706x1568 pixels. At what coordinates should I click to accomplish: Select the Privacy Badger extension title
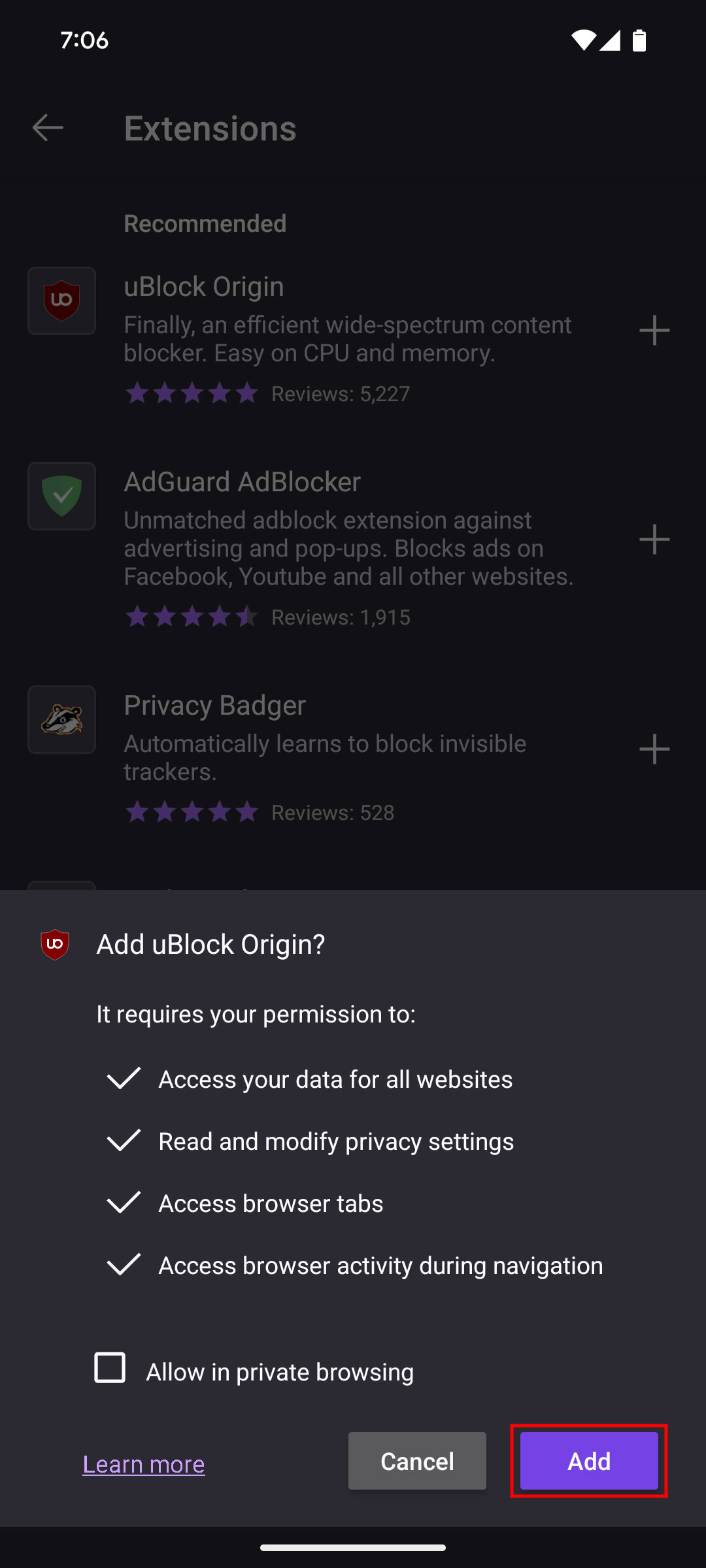(x=215, y=706)
